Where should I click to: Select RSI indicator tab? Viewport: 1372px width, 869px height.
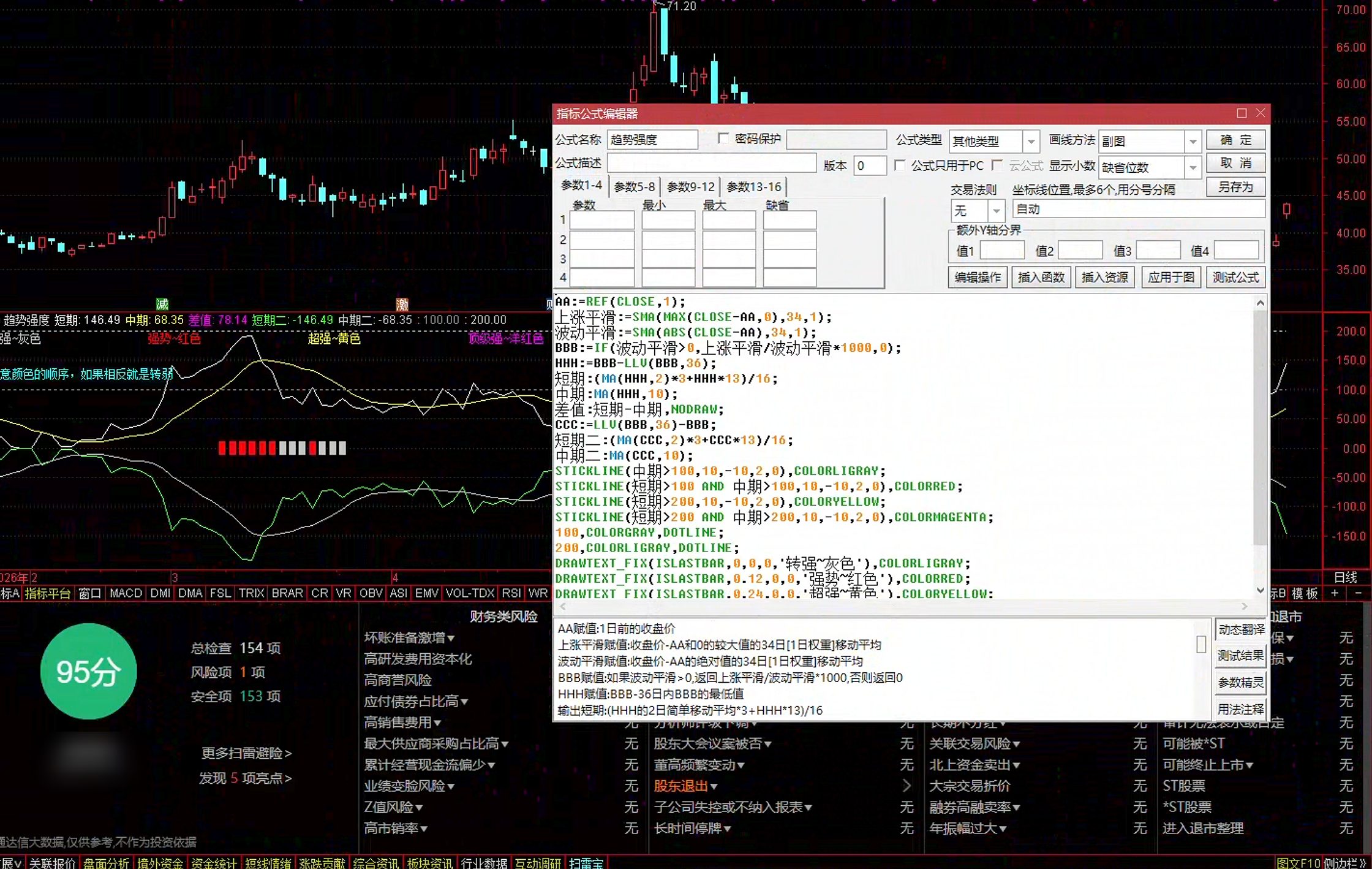click(x=511, y=593)
